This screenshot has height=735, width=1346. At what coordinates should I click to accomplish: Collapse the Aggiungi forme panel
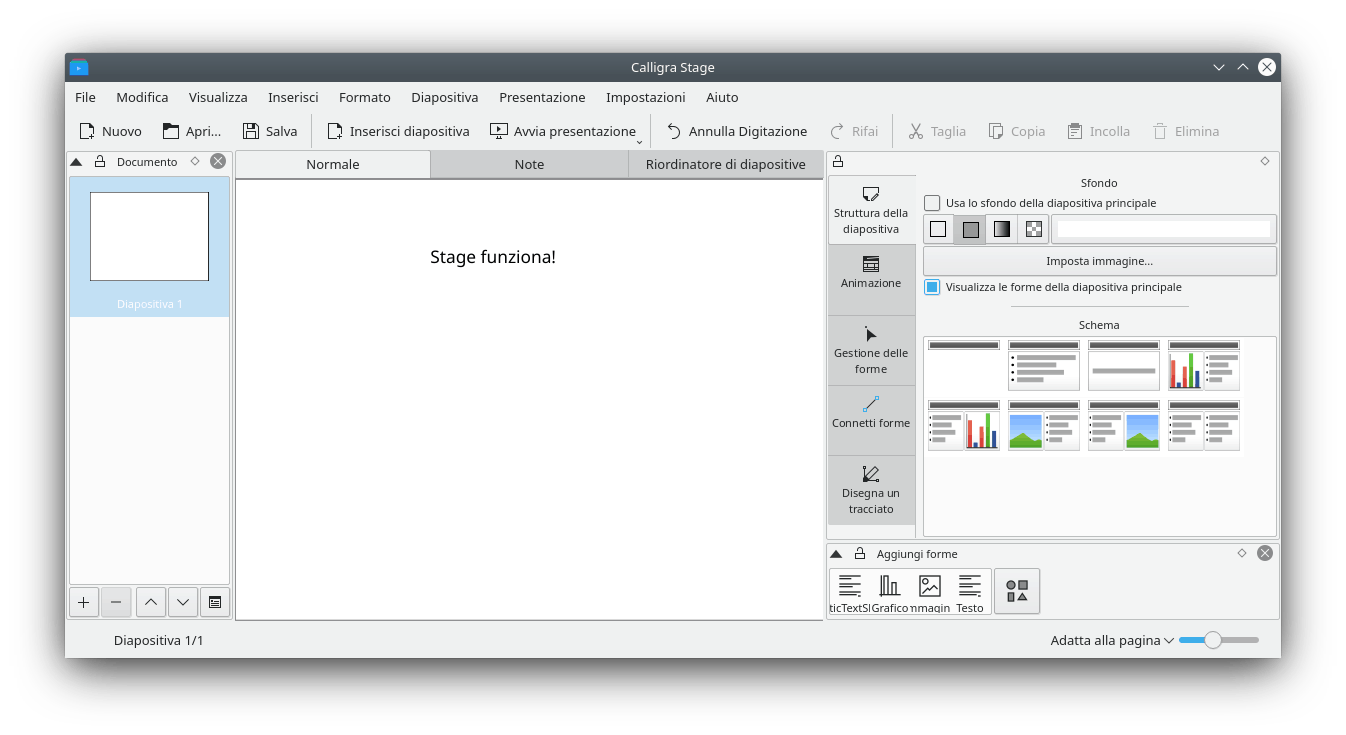[x=836, y=554]
